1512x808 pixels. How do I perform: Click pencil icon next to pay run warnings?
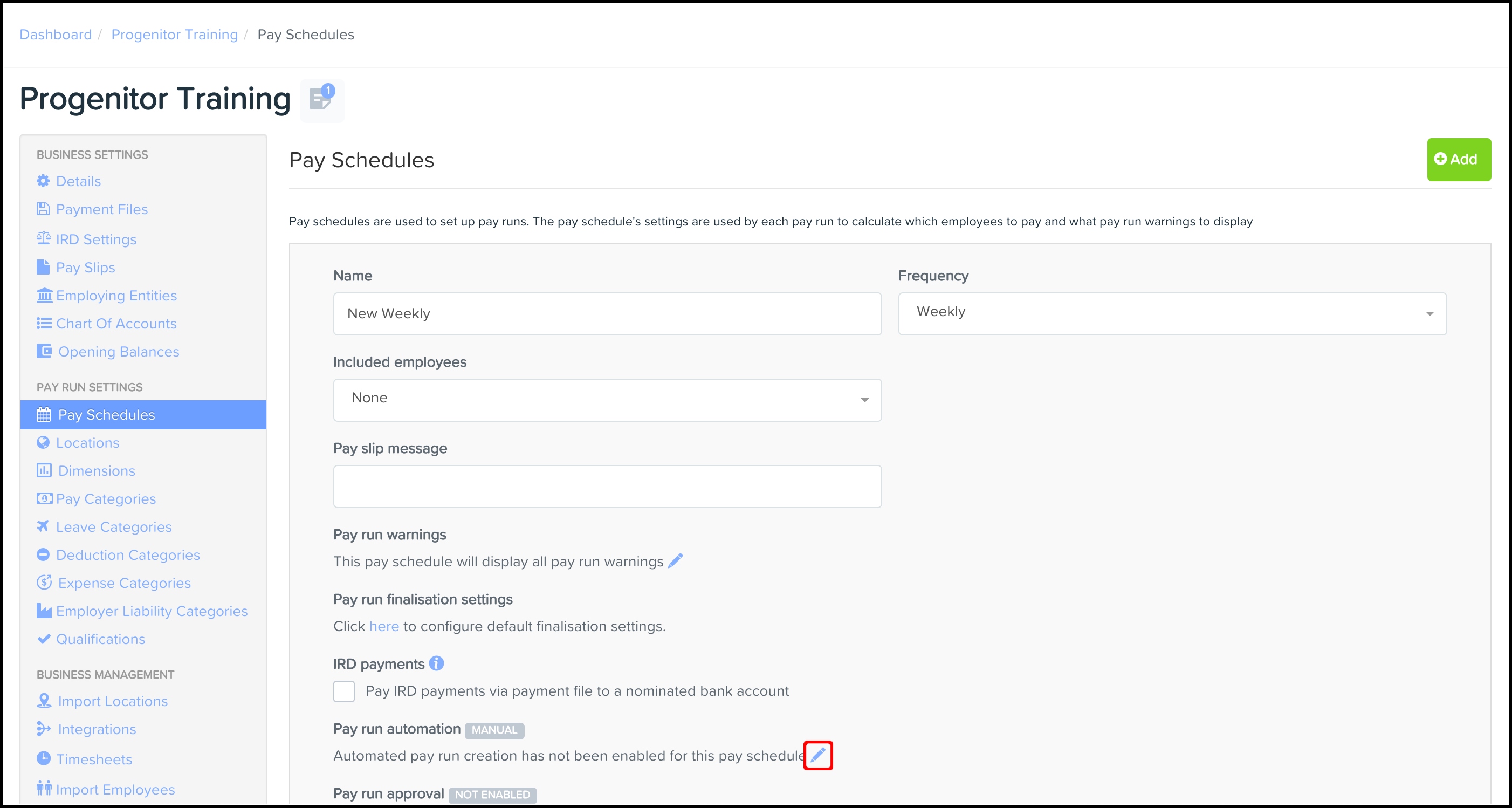pos(676,561)
